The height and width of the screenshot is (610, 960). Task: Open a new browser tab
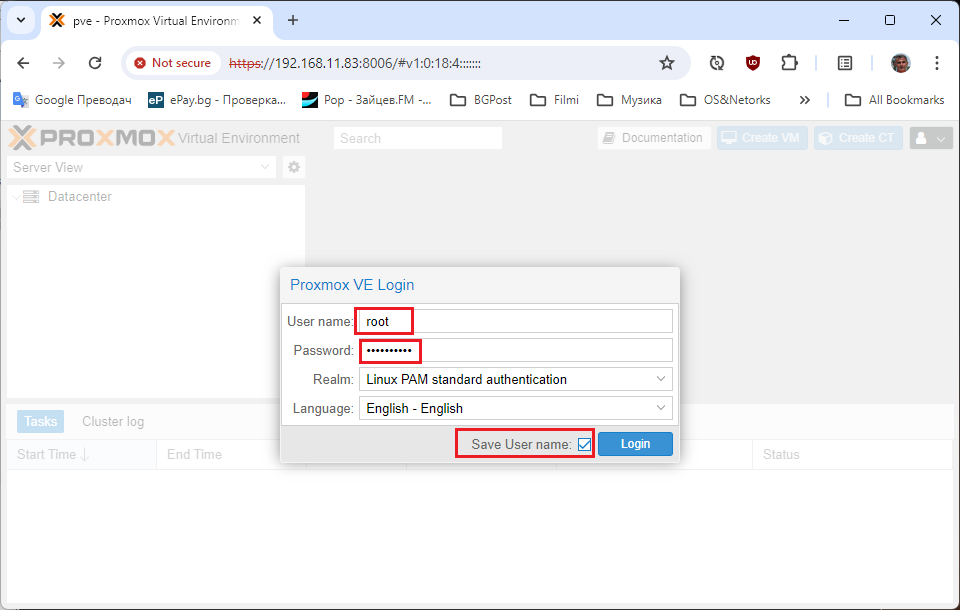(293, 20)
